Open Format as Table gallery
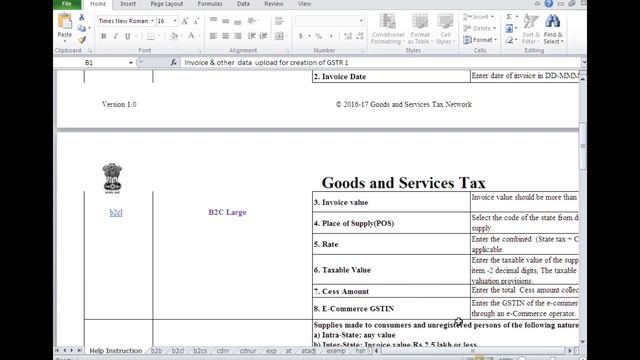The image size is (640, 360). [420, 29]
